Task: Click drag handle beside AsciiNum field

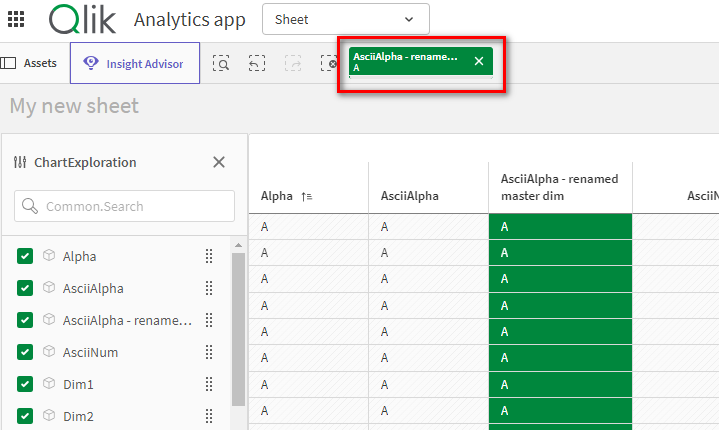Action: tap(209, 352)
